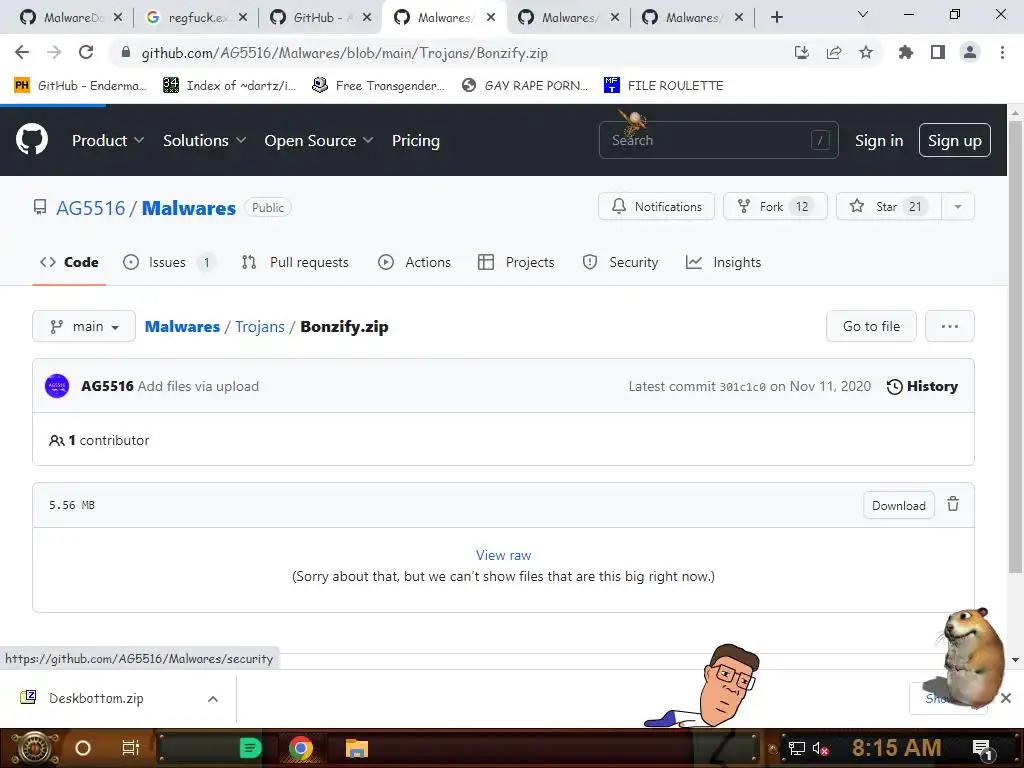
Task: Click the Notifications button
Action: (x=656, y=206)
